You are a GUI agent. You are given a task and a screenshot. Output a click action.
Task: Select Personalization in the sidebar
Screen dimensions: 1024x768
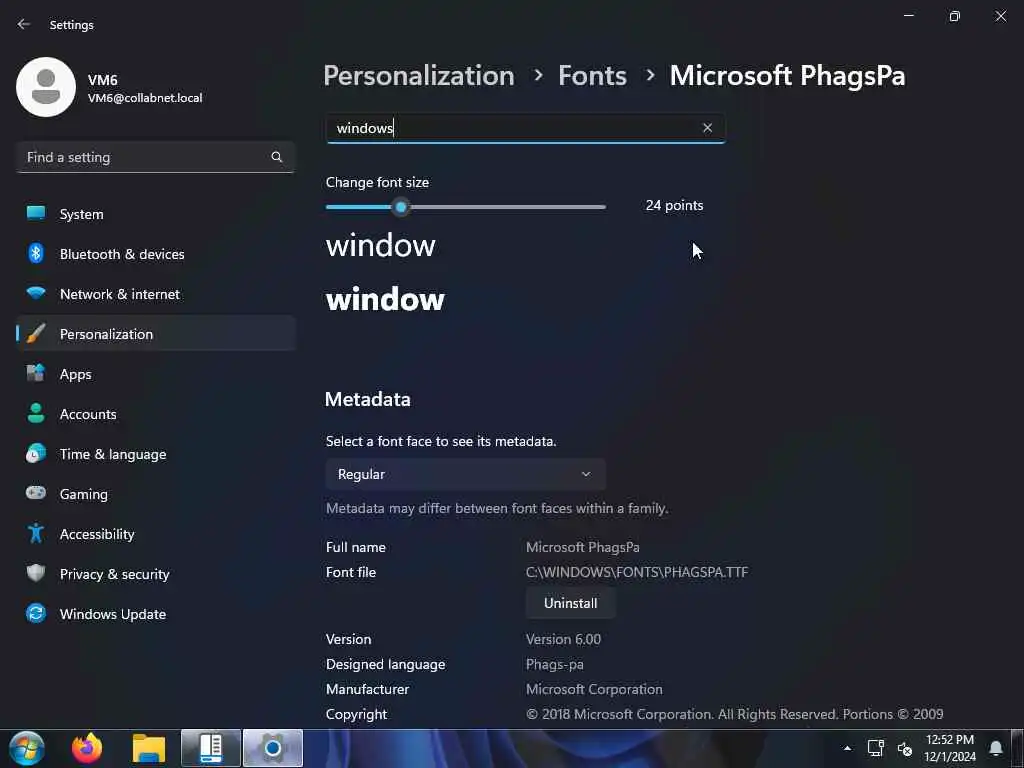pyautogui.click(x=155, y=334)
